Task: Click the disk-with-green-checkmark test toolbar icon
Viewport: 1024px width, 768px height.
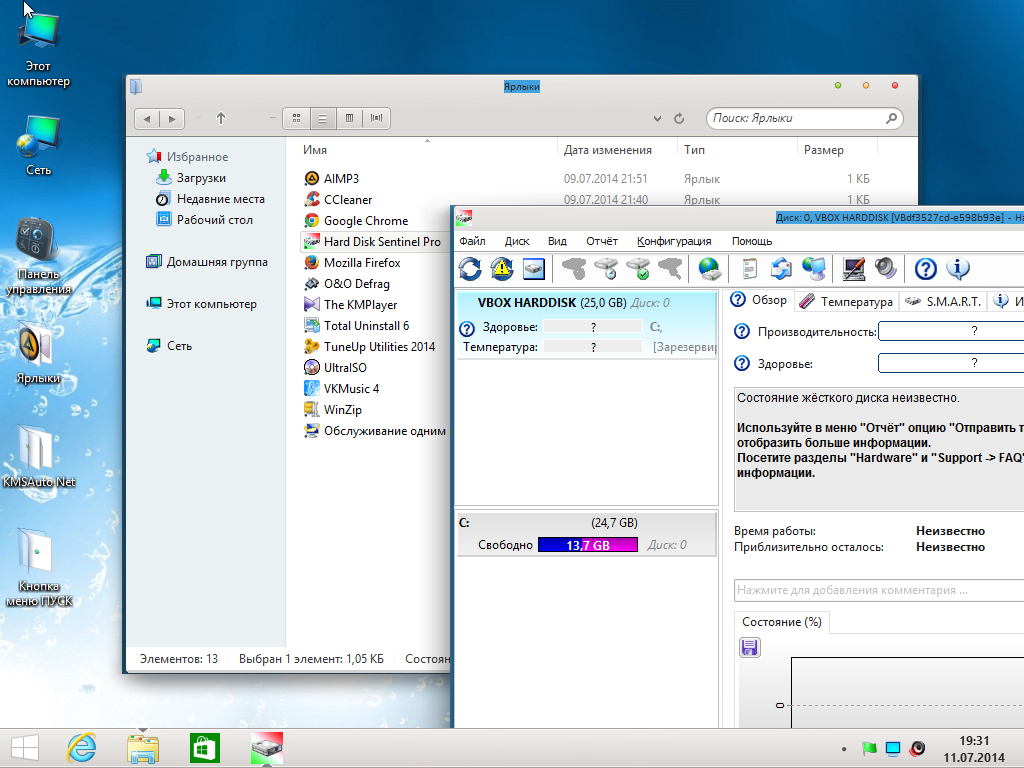Action: [x=639, y=268]
